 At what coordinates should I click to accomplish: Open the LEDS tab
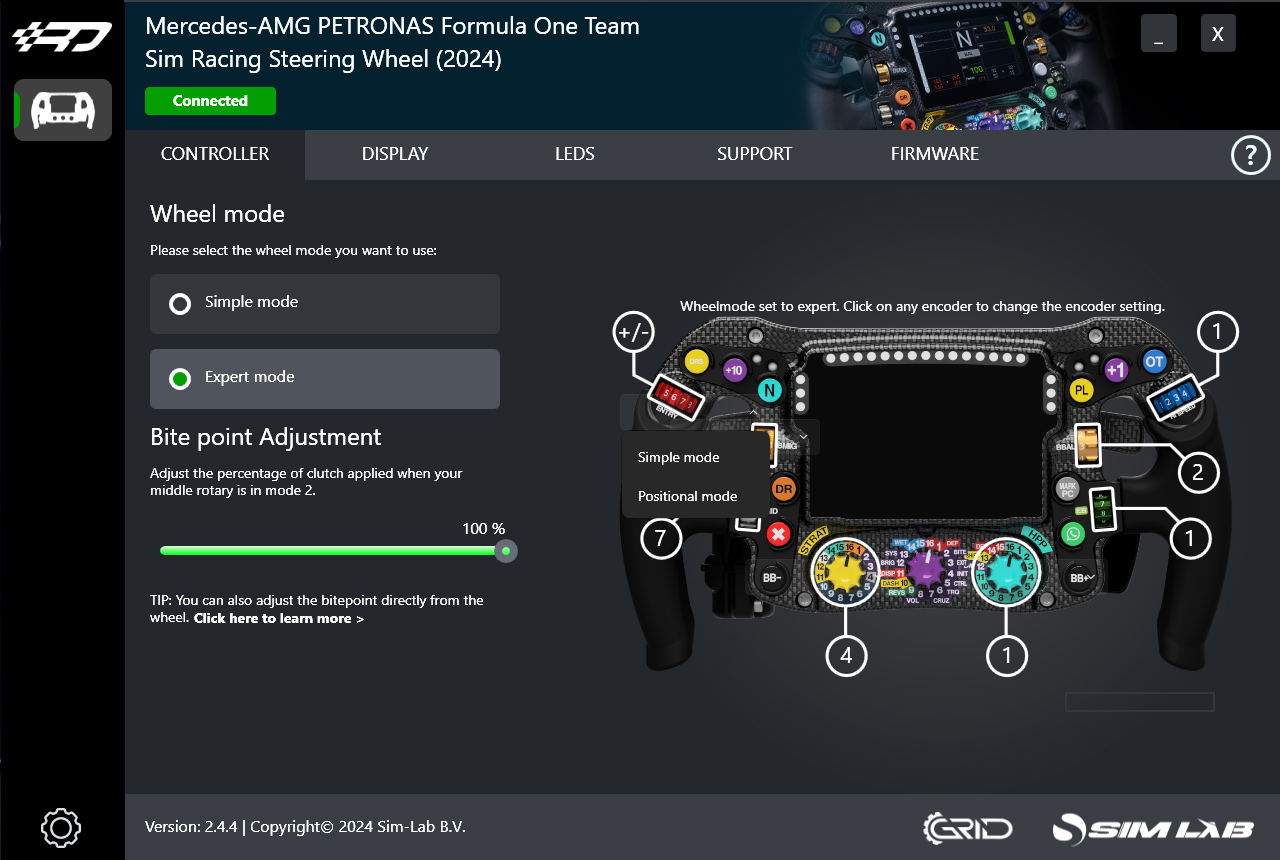pos(574,154)
